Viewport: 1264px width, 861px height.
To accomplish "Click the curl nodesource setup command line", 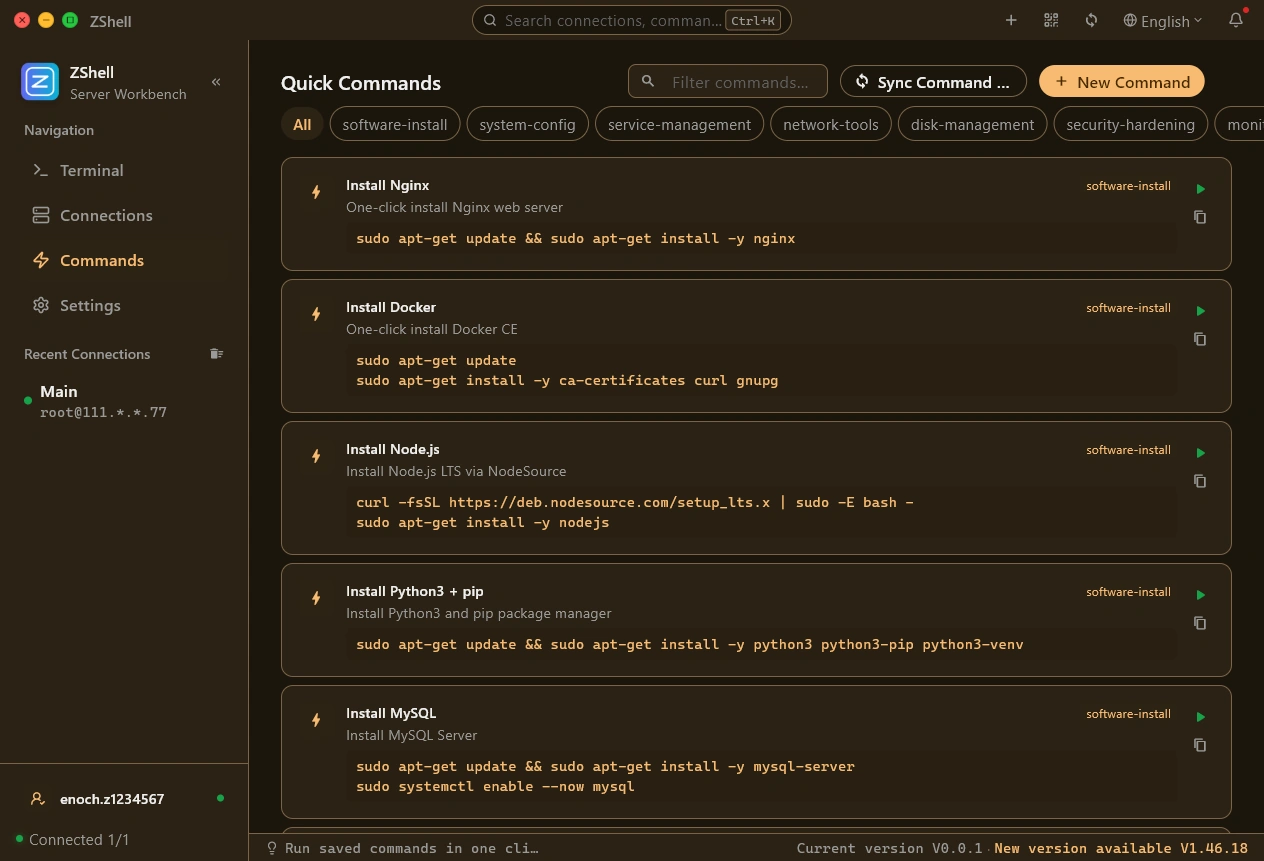I will click(x=635, y=502).
